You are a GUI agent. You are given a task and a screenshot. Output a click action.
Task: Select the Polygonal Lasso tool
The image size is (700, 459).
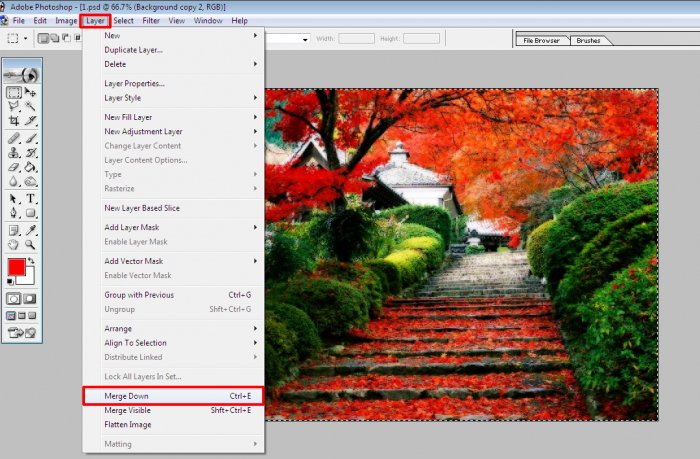point(13,106)
